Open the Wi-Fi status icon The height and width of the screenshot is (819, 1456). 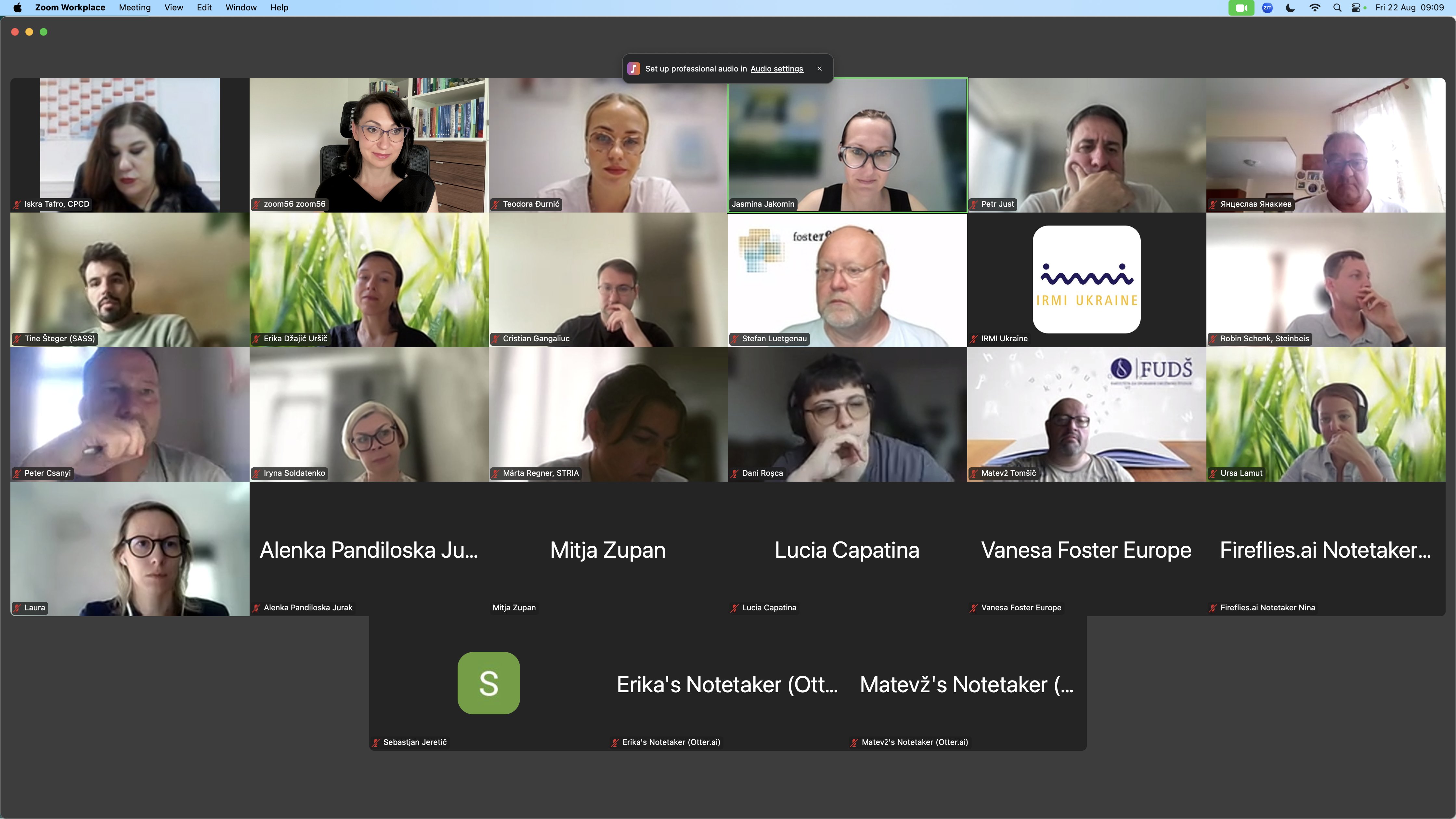click(1315, 8)
